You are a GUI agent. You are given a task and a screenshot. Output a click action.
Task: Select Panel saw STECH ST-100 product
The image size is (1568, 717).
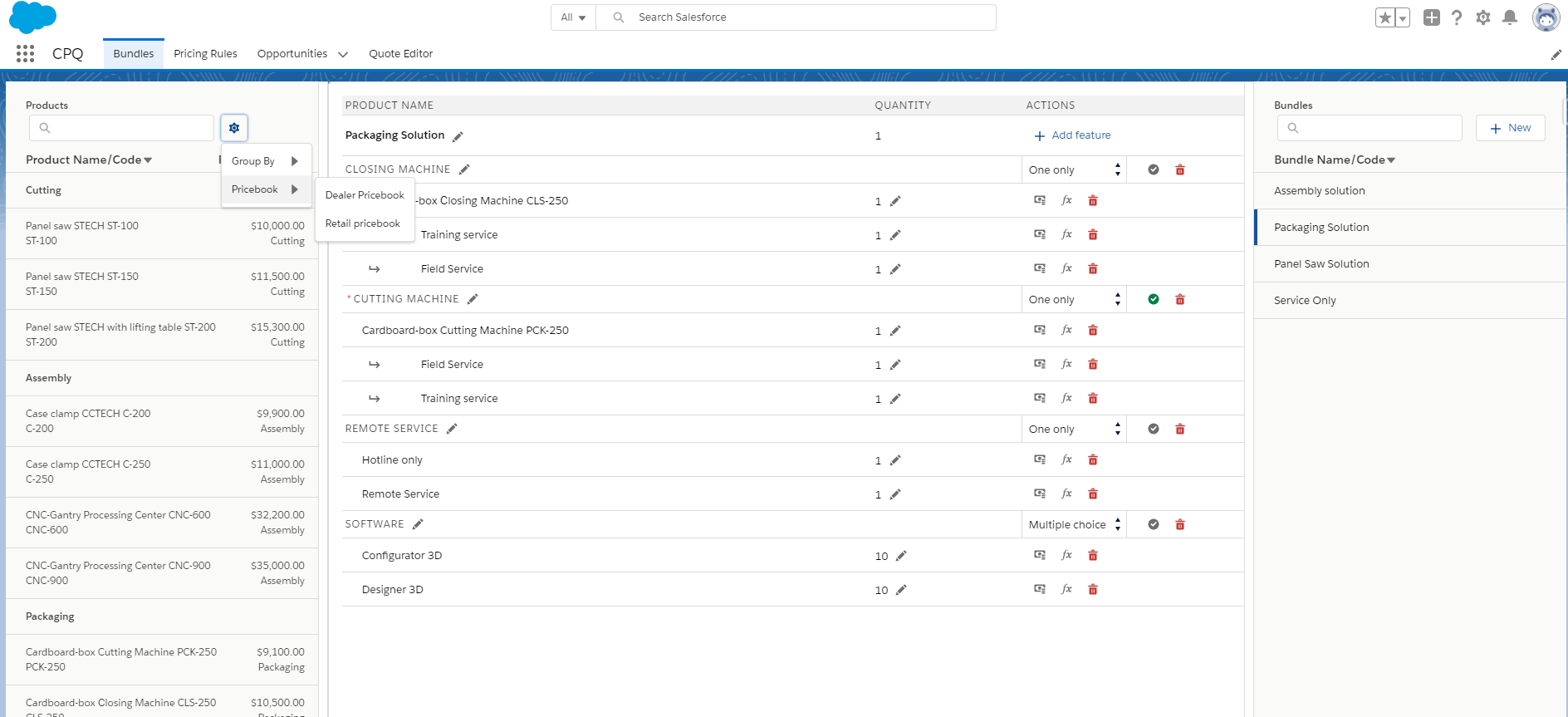click(162, 233)
